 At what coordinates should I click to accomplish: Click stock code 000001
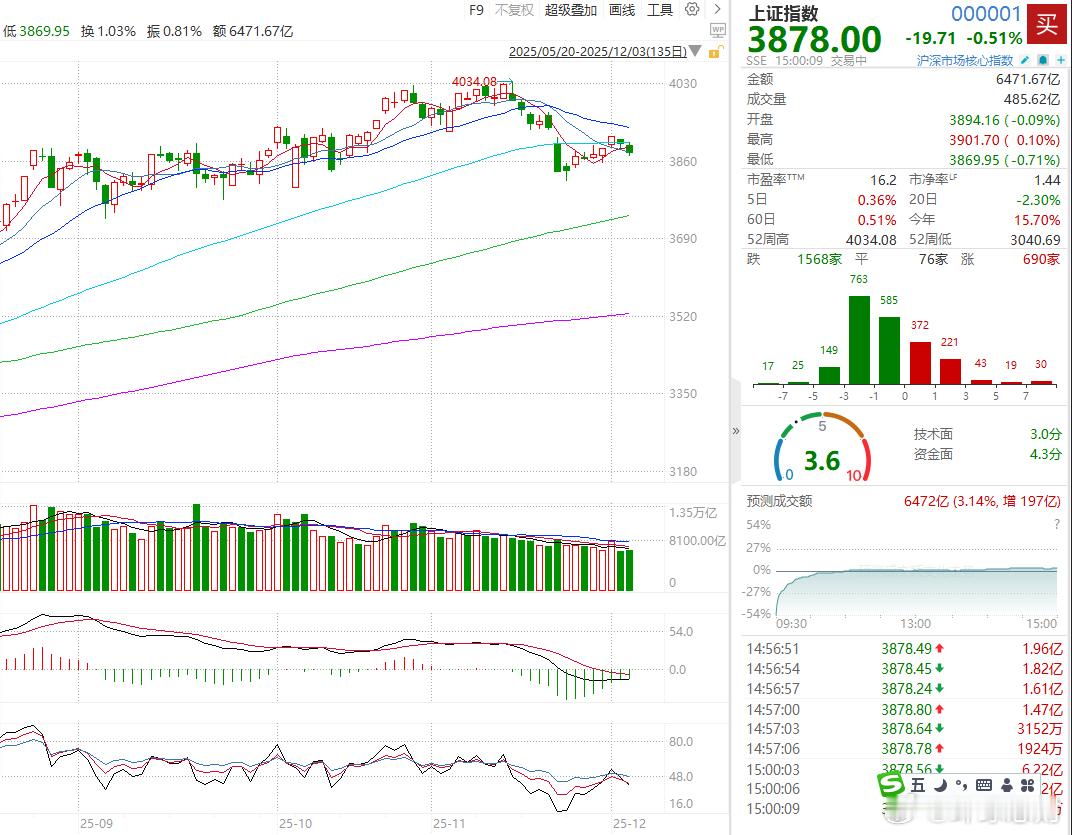[986, 14]
